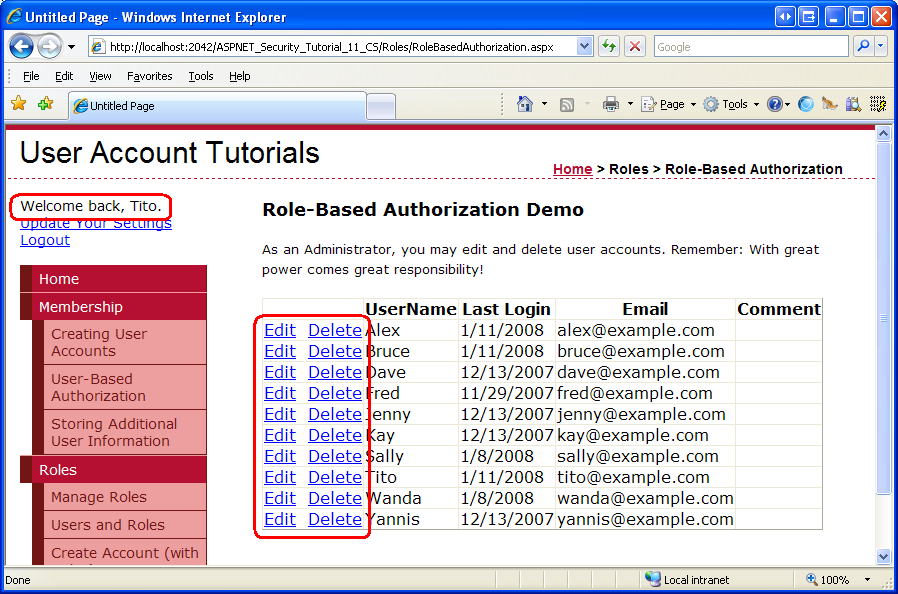Screen dimensions: 898x594
Task: Click the Print icon in toolbar
Action: [611, 104]
